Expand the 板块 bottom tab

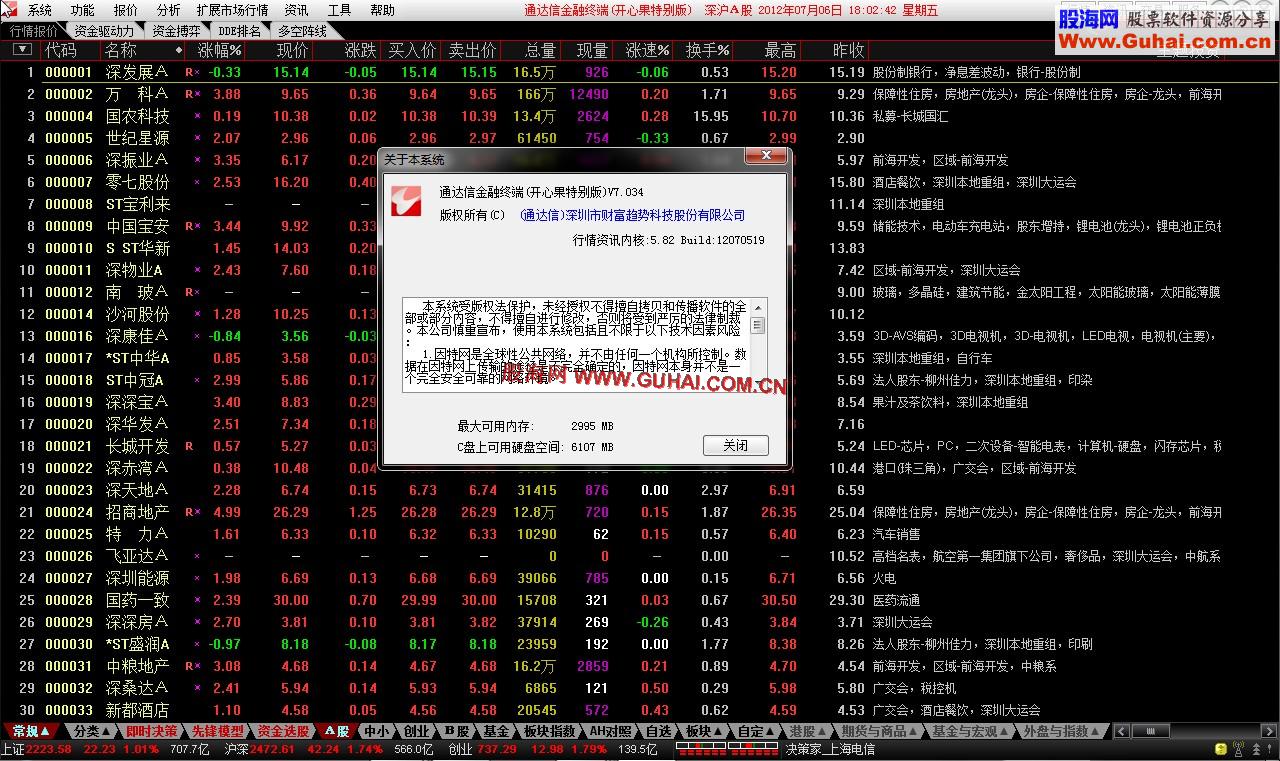click(704, 732)
